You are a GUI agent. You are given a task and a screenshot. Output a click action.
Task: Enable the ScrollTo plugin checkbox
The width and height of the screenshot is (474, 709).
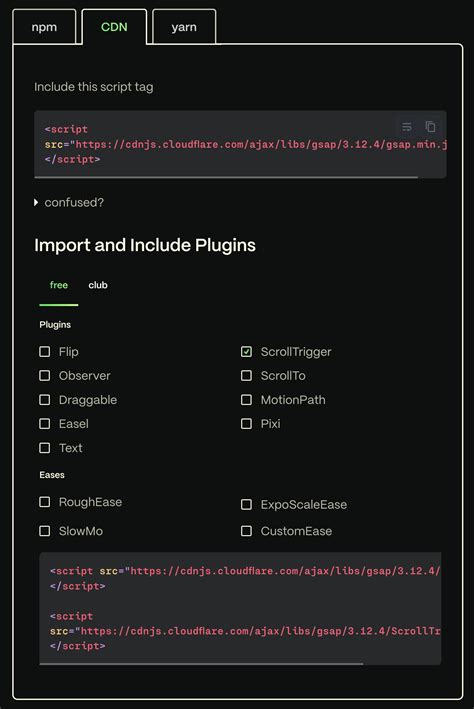pos(246,376)
